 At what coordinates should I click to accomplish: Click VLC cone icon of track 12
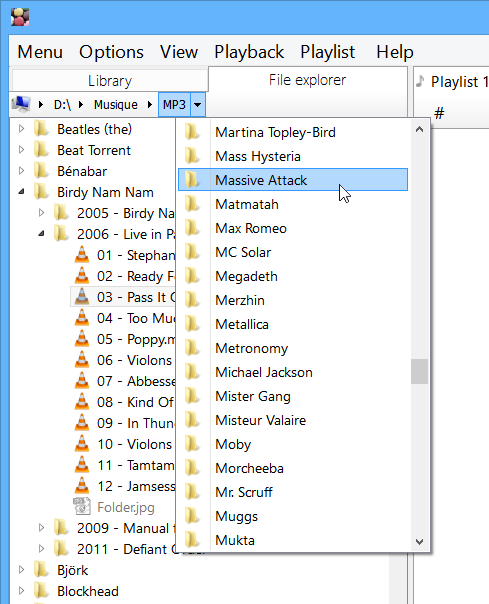82,485
